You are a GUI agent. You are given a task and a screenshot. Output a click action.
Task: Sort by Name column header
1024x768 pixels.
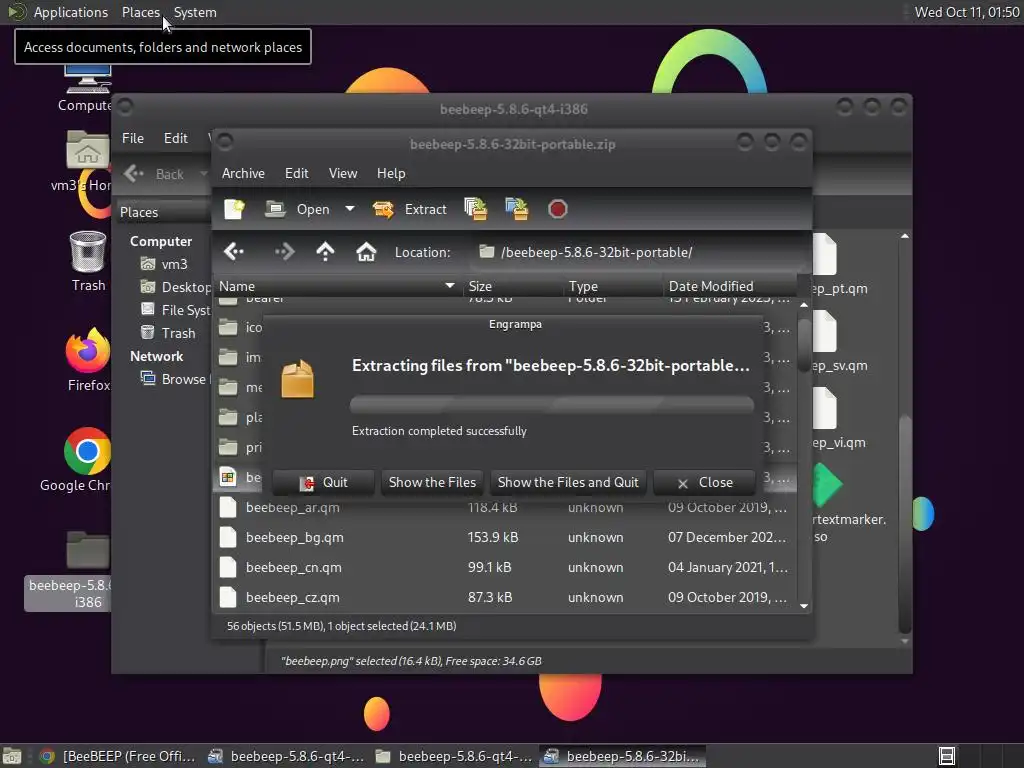[337, 286]
